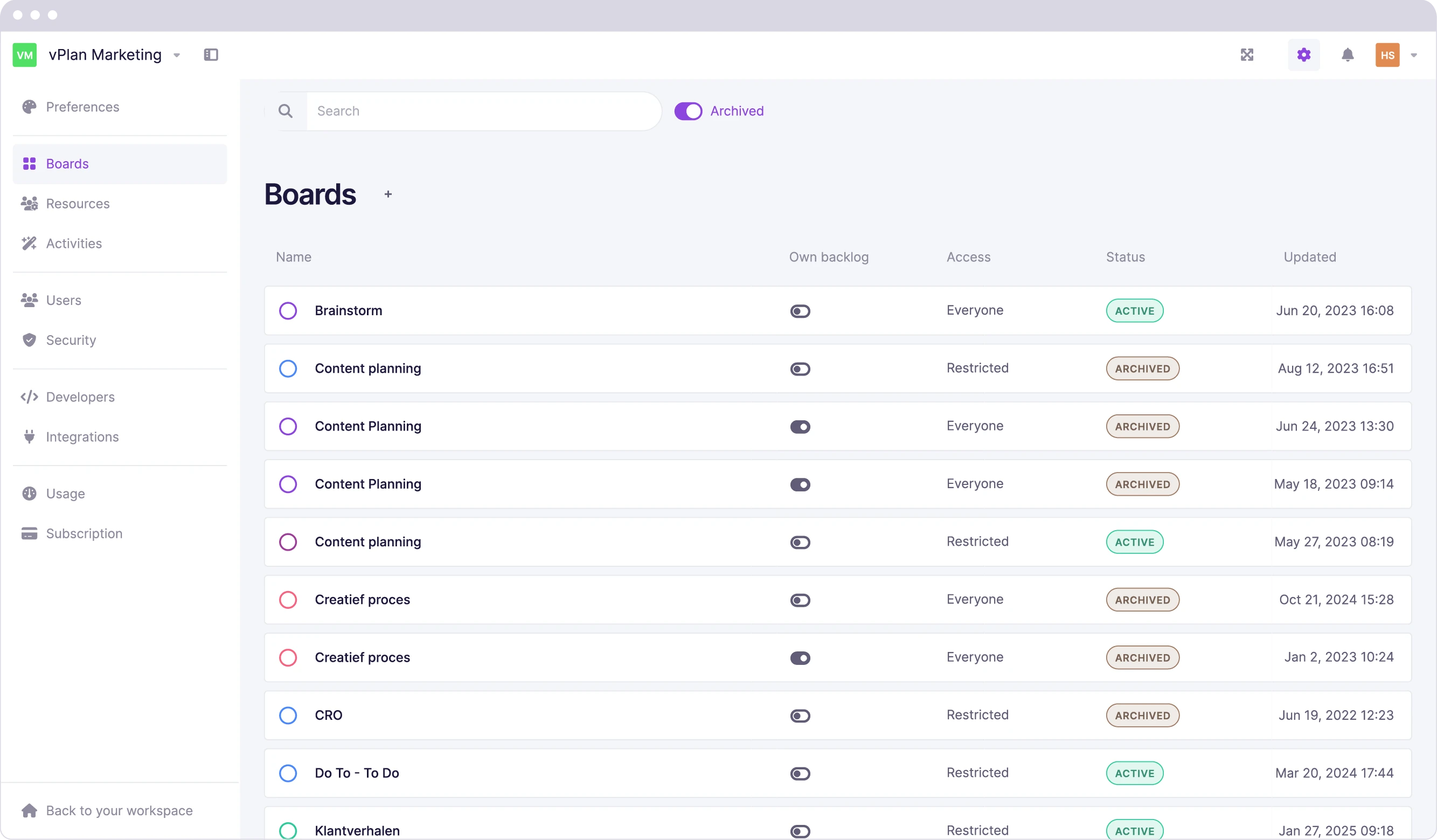
Task: Select the Integrations plug icon
Action: click(30, 436)
